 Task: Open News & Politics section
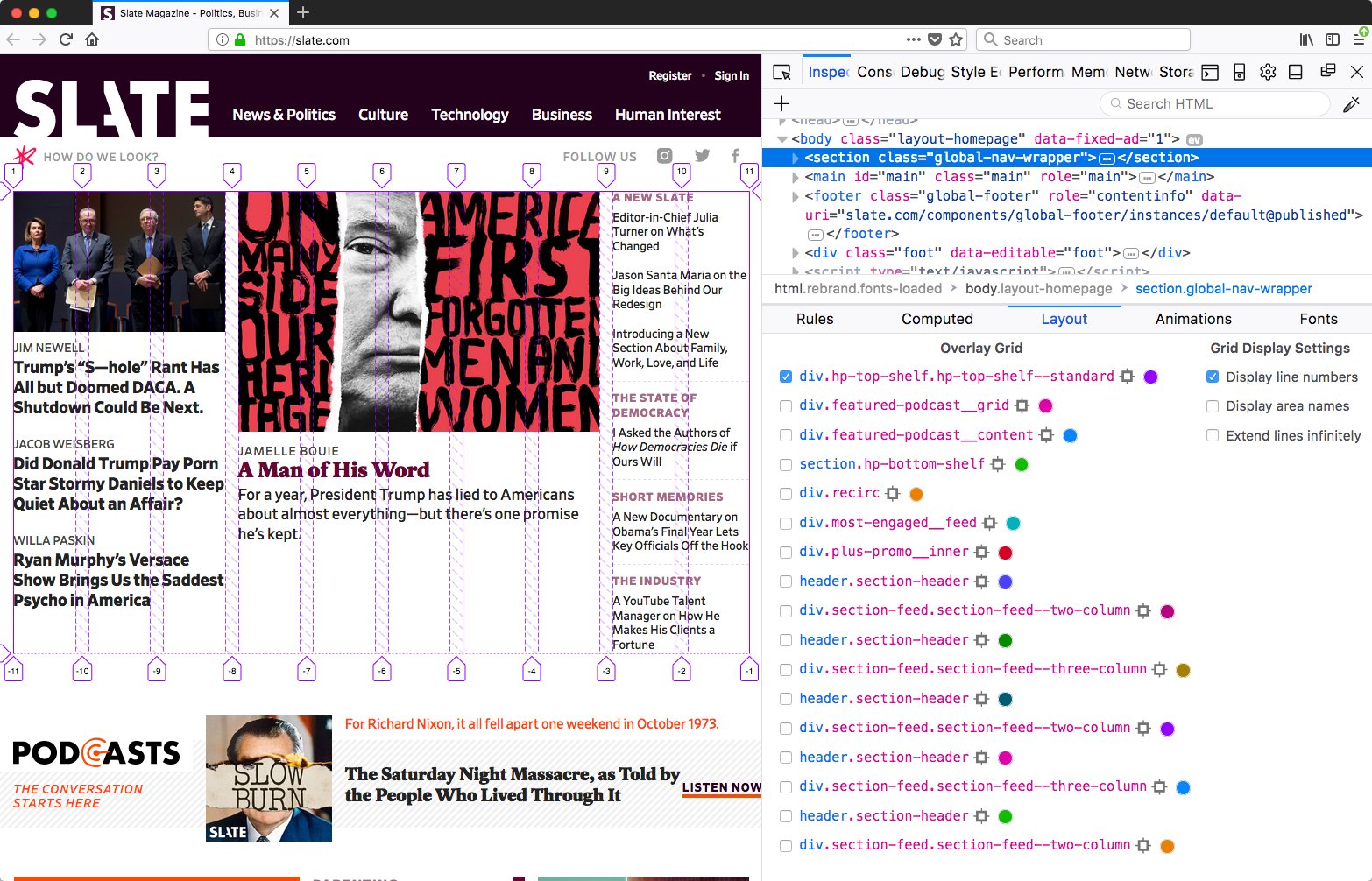(284, 115)
